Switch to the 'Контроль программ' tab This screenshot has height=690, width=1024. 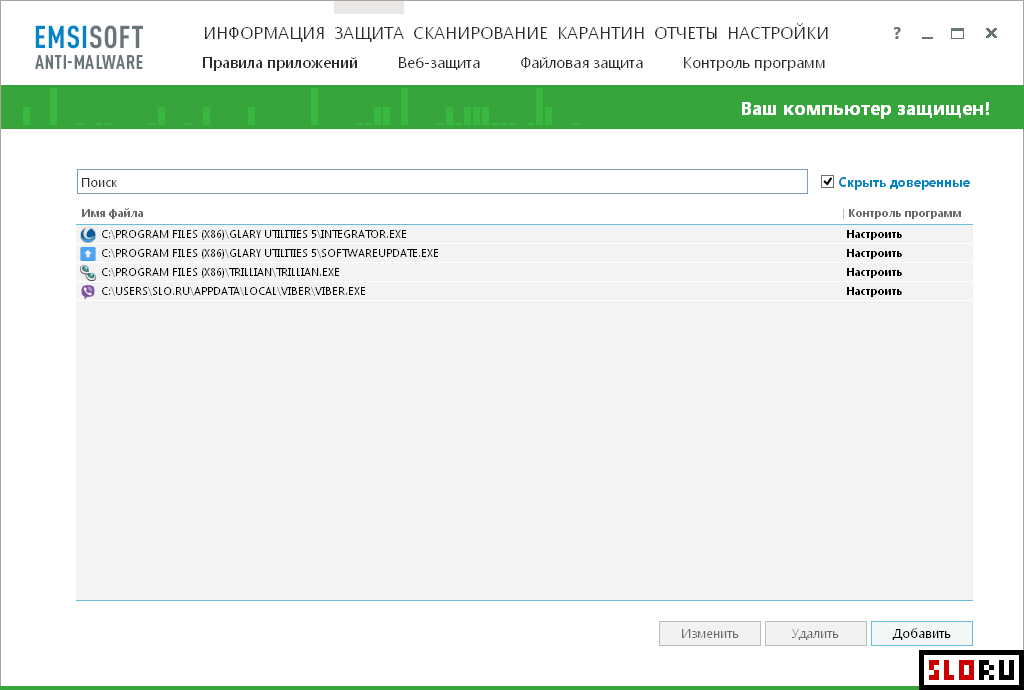click(754, 63)
